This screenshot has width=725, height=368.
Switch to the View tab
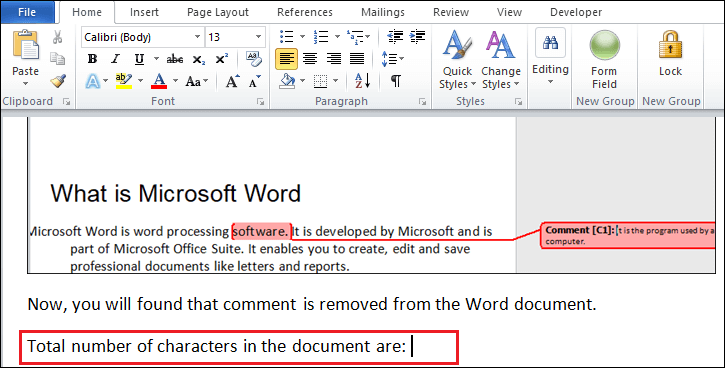(x=510, y=12)
